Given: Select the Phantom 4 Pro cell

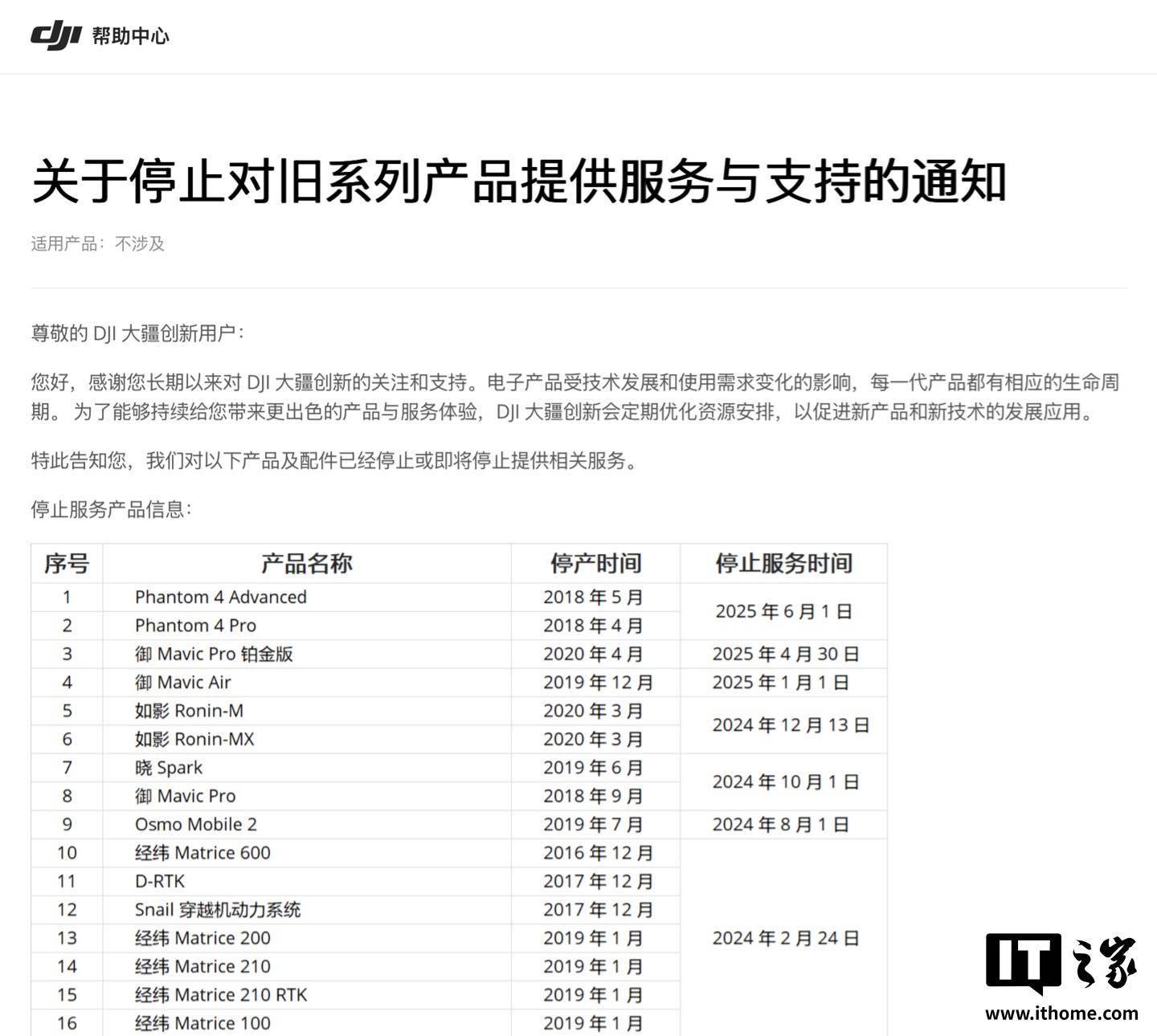Looking at the screenshot, I should click(307, 626).
